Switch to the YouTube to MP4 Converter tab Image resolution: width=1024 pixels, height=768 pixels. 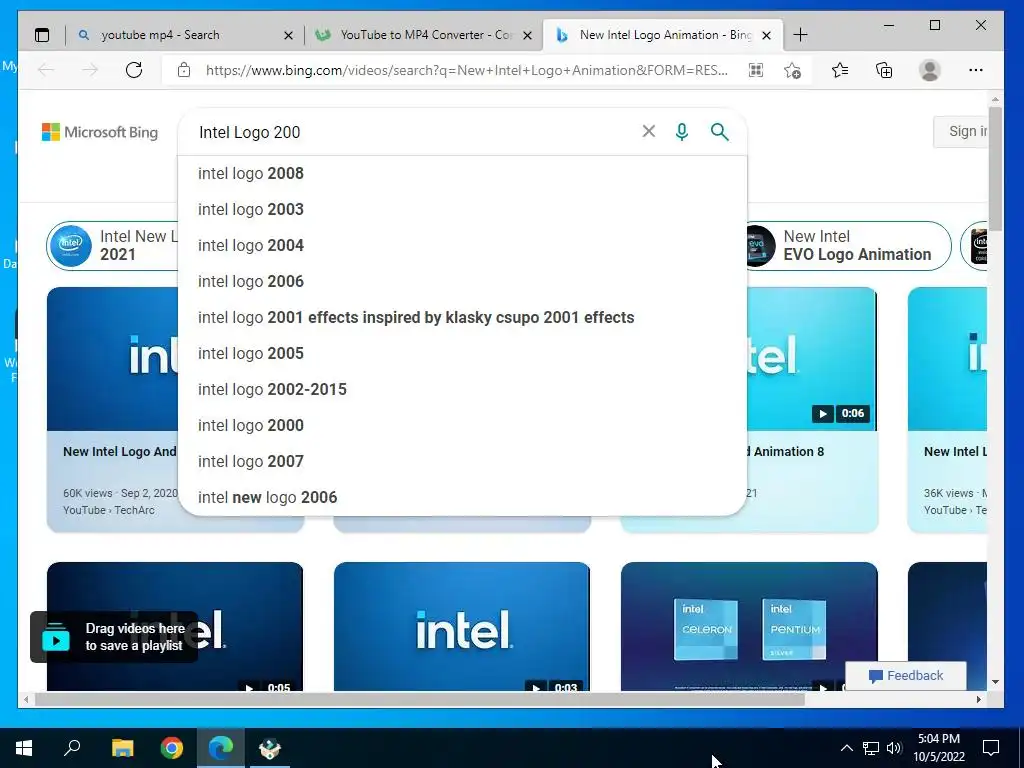[x=424, y=35]
